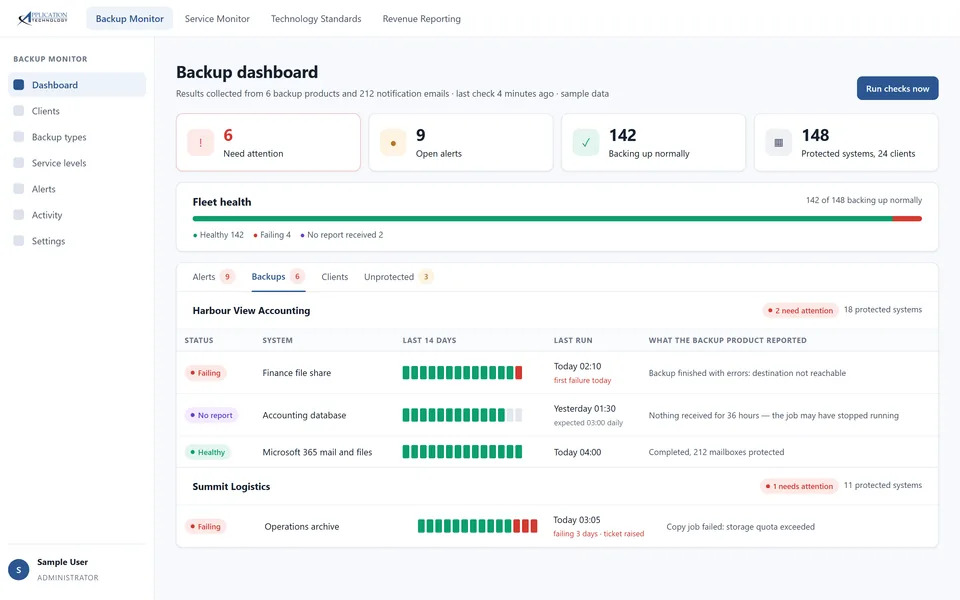
Task: Click the Service levels sidebar icon
Action: (19, 163)
